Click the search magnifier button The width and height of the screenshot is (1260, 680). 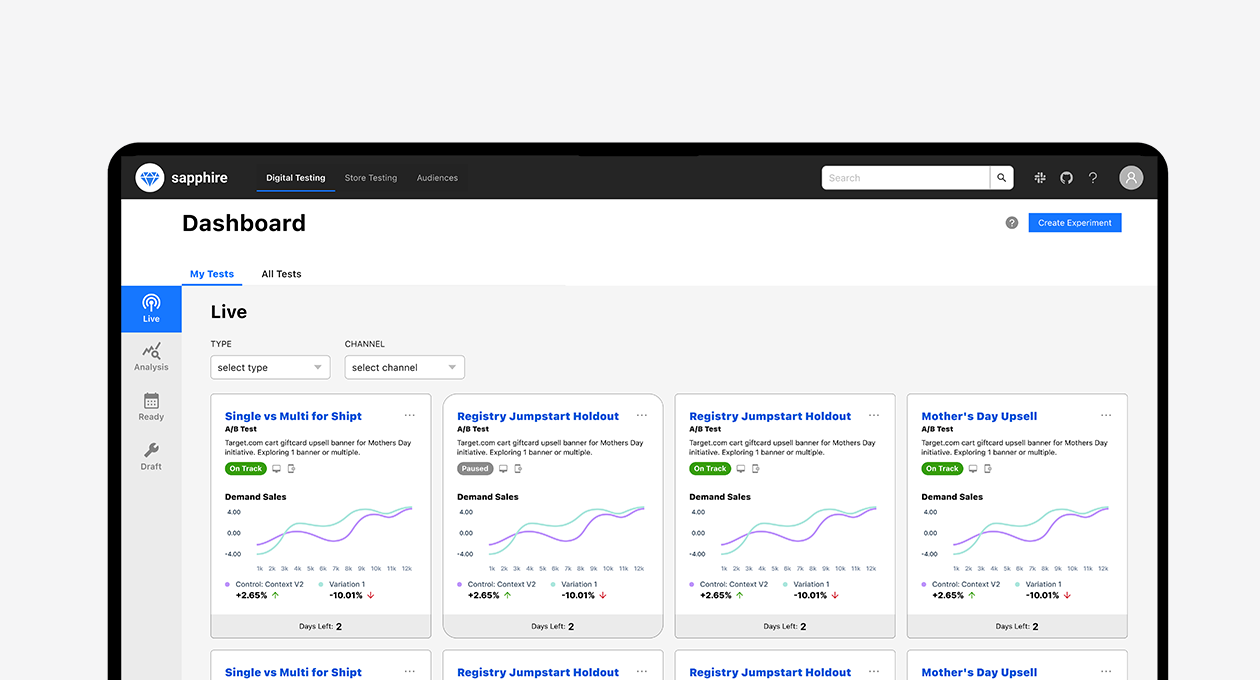coord(1002,178)
